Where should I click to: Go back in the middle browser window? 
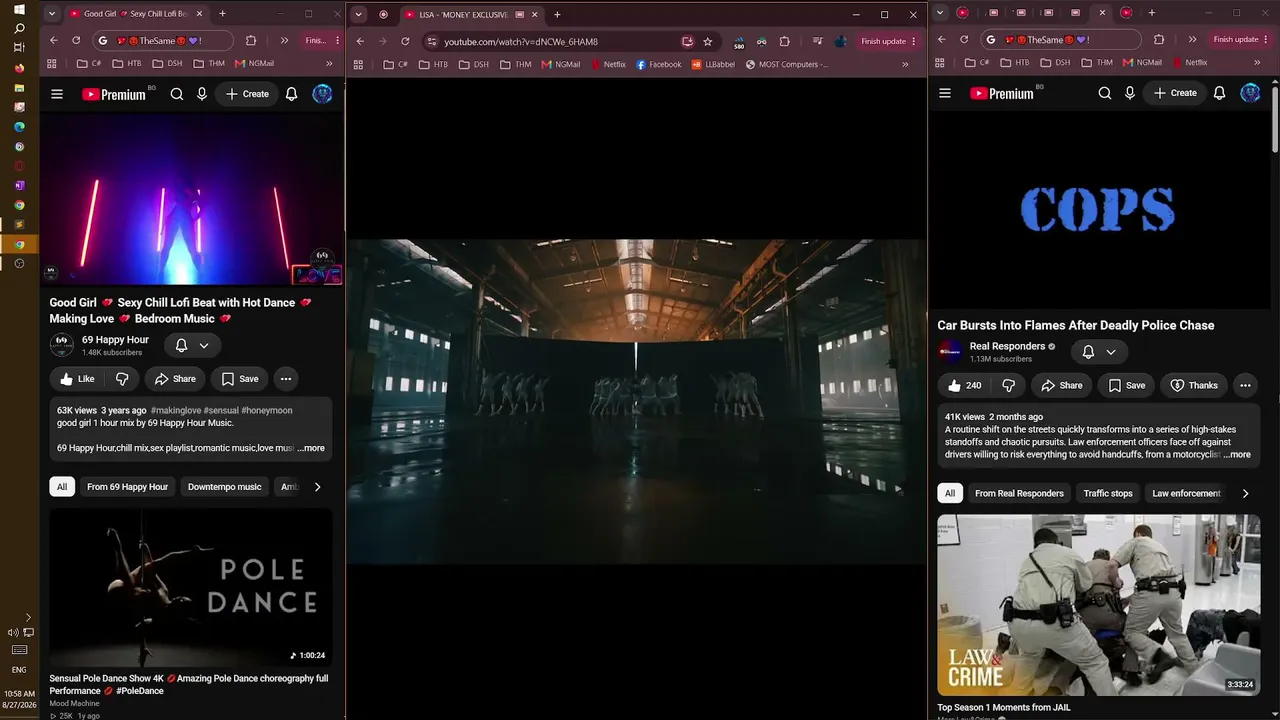tap(360, 41)
